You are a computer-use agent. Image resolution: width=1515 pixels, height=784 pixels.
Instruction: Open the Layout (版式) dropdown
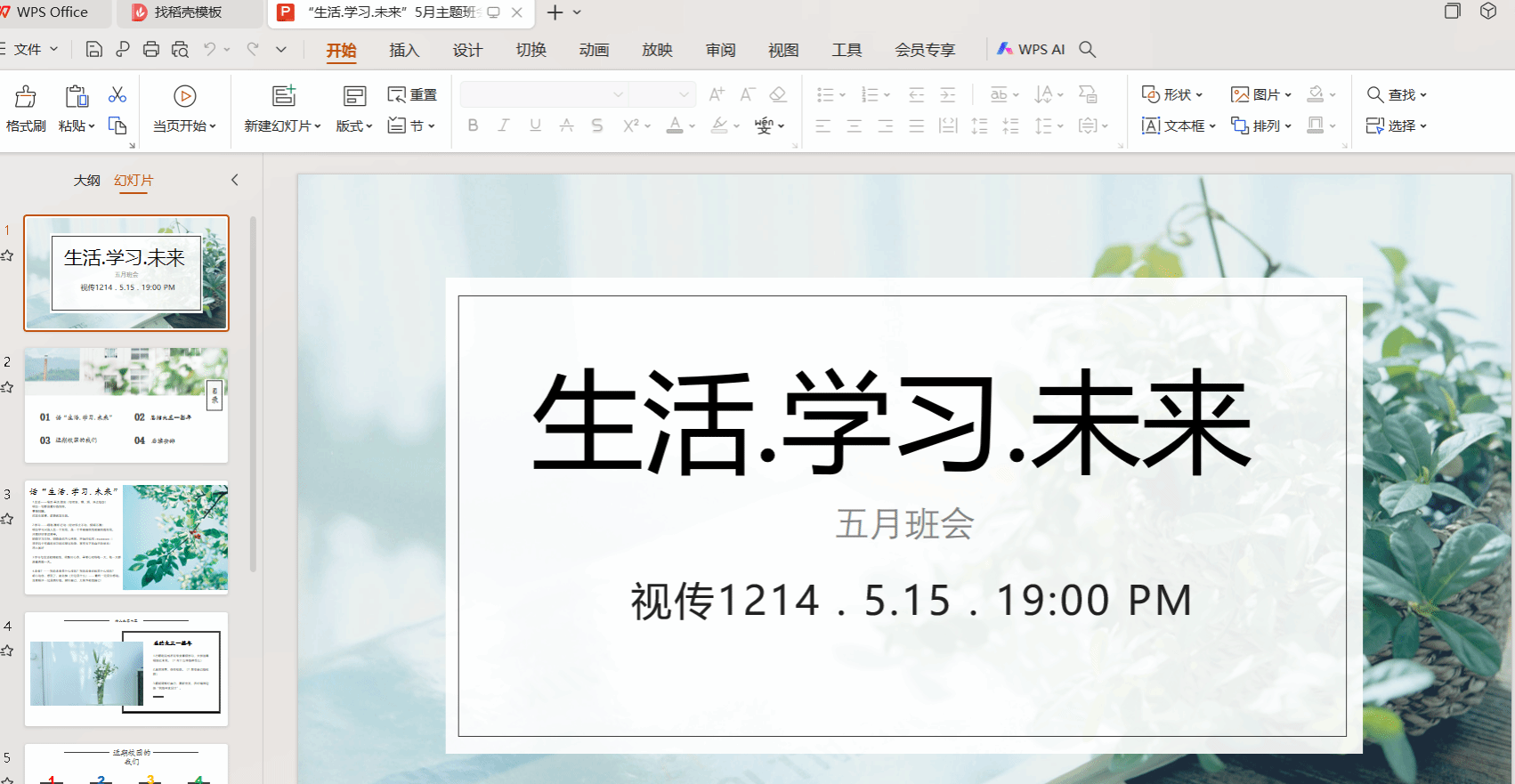(353, 126)
